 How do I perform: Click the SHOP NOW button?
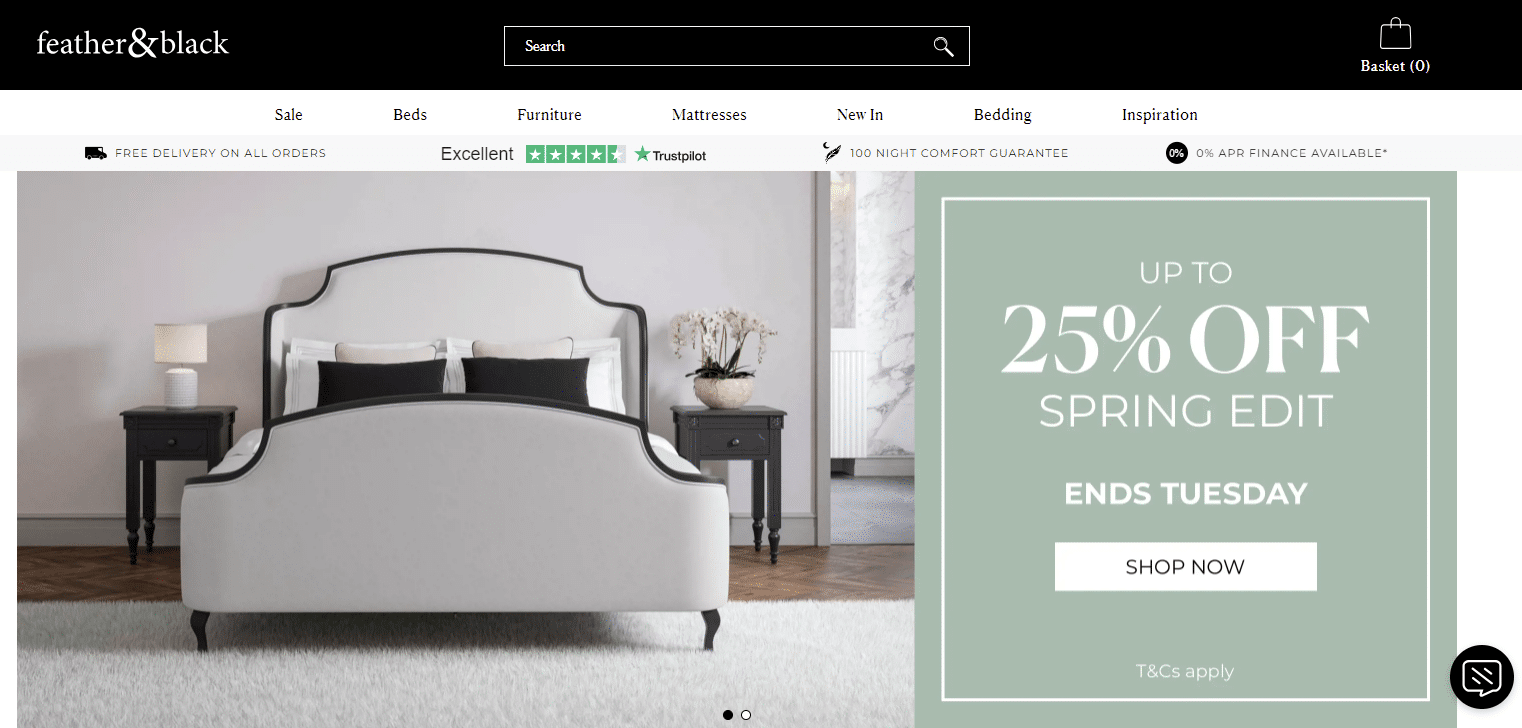point(1185,567)
